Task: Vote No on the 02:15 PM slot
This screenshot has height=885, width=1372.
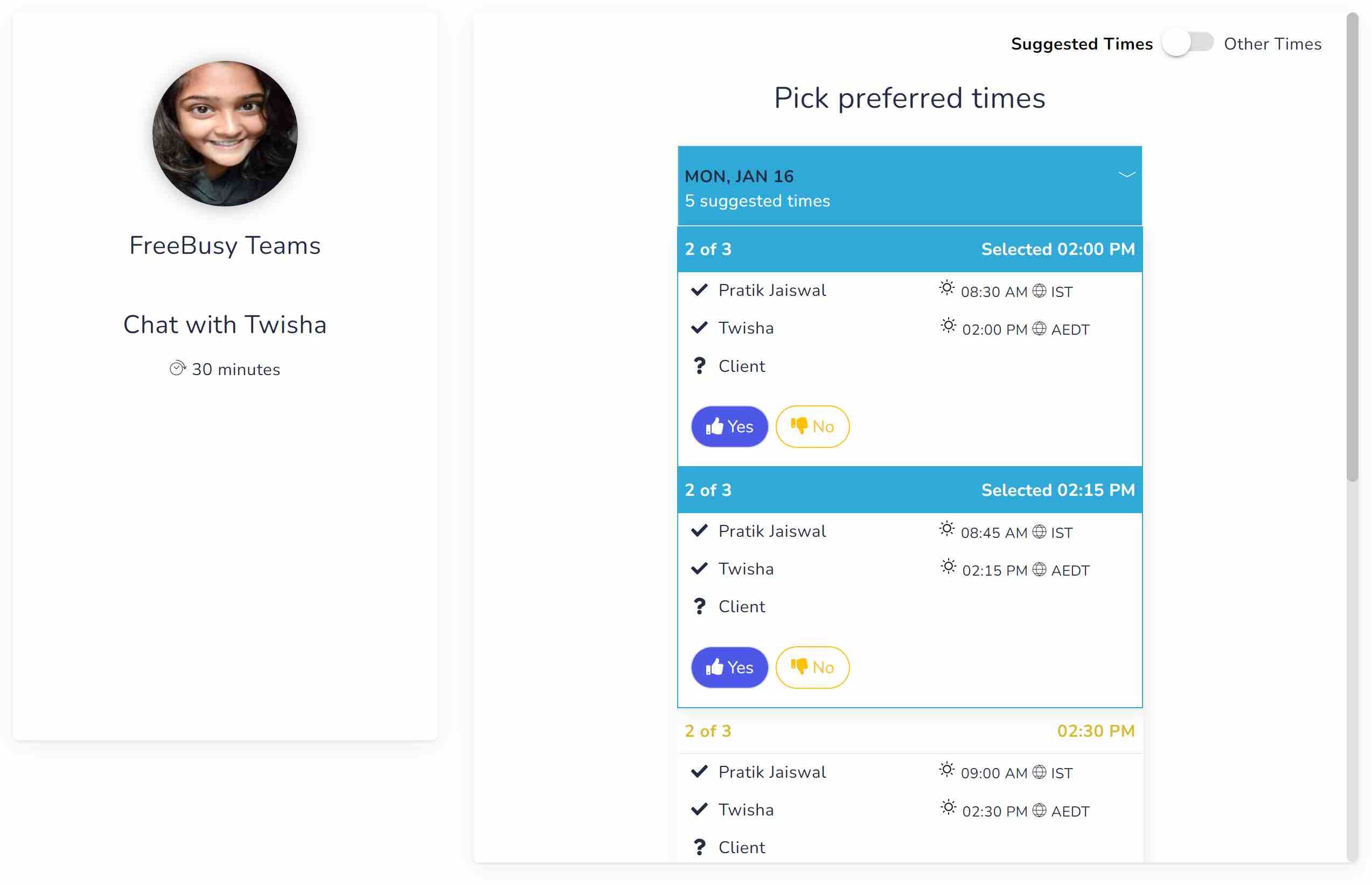Action: point(811,667)
